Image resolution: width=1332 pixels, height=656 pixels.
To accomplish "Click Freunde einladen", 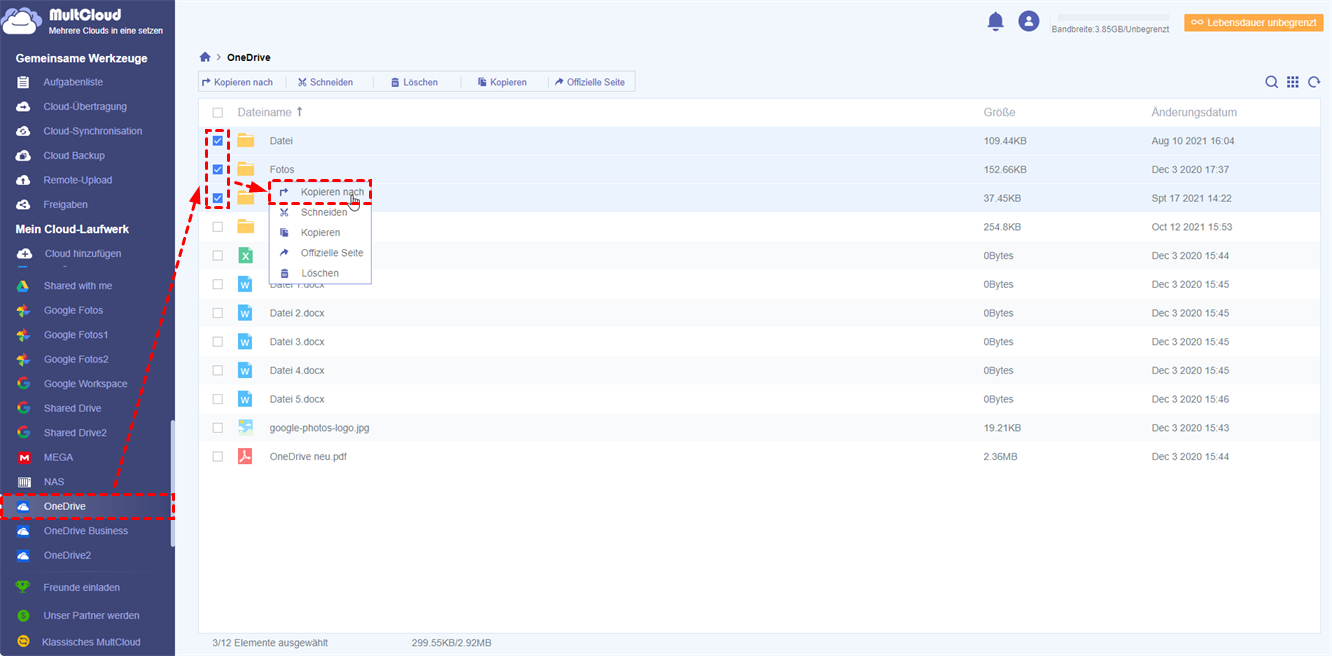I will 82,587.
